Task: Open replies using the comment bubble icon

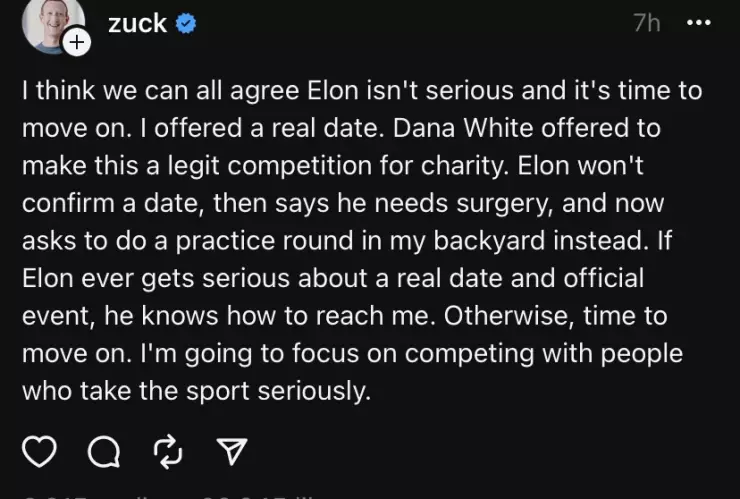Action: (x=103, y=453)
